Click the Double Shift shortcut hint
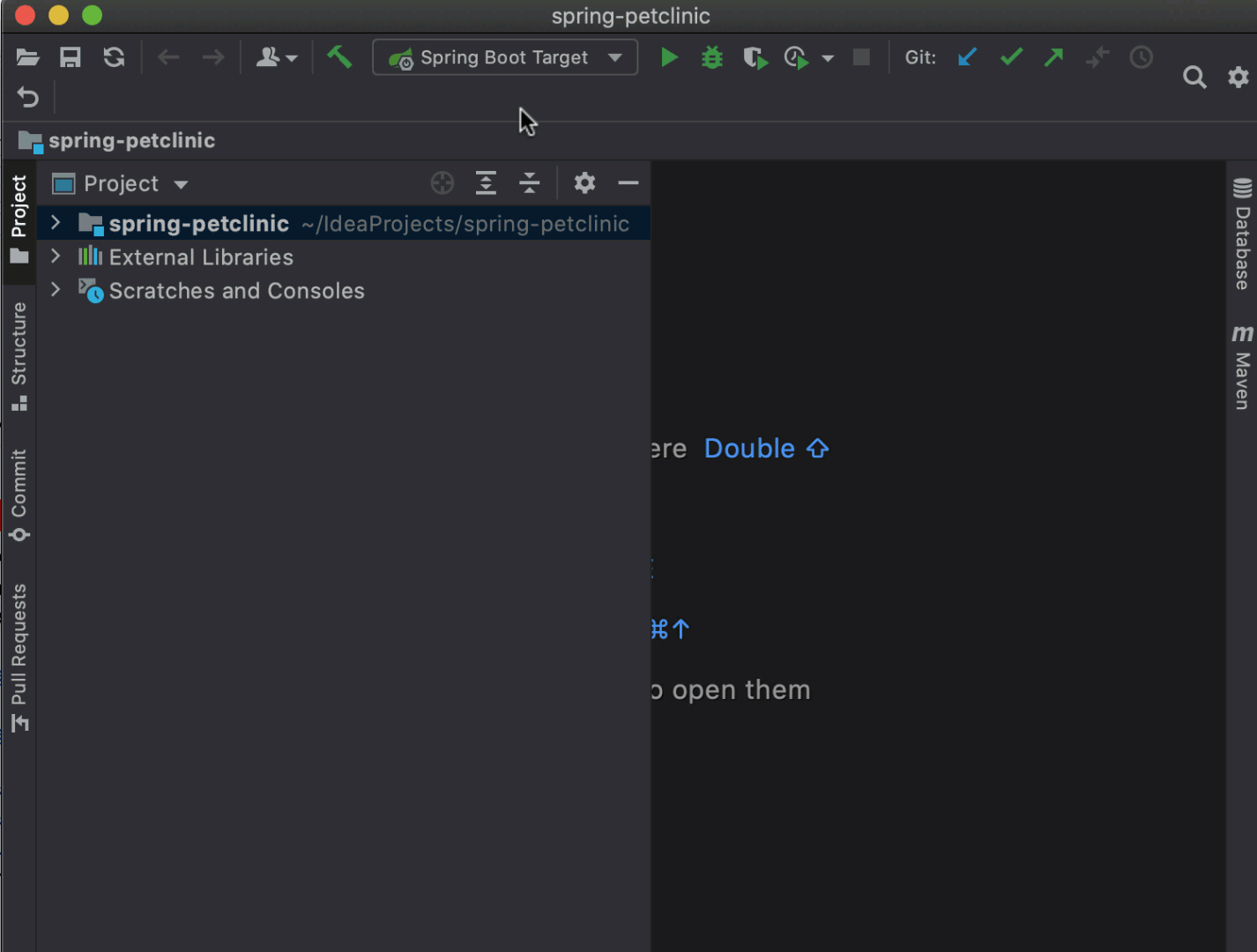 (x=766, y=449)
